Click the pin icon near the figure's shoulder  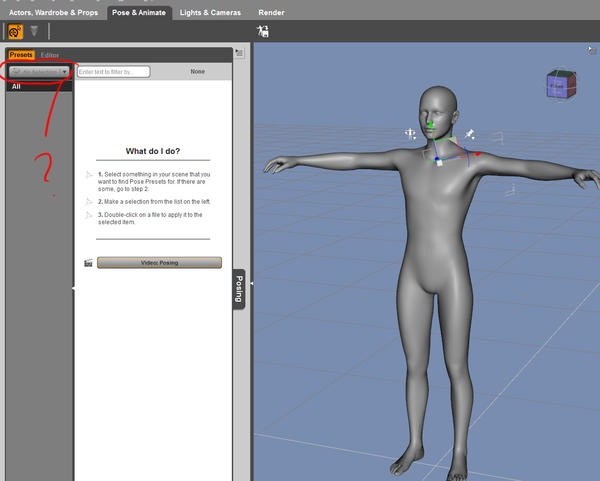470,134
